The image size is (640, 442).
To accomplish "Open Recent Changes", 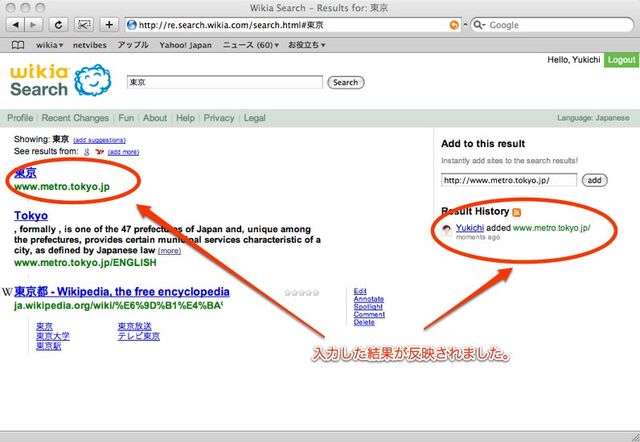I will click(x=75, y=118).
